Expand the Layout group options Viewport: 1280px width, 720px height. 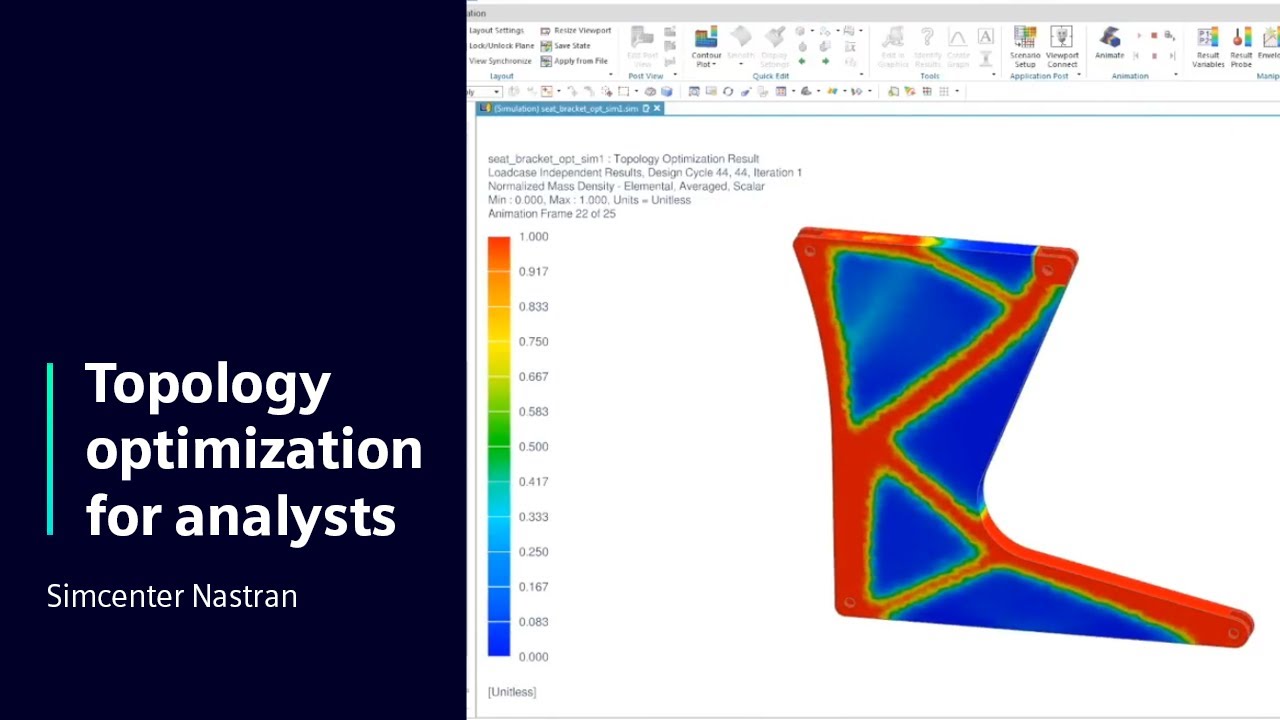(611, 74)
